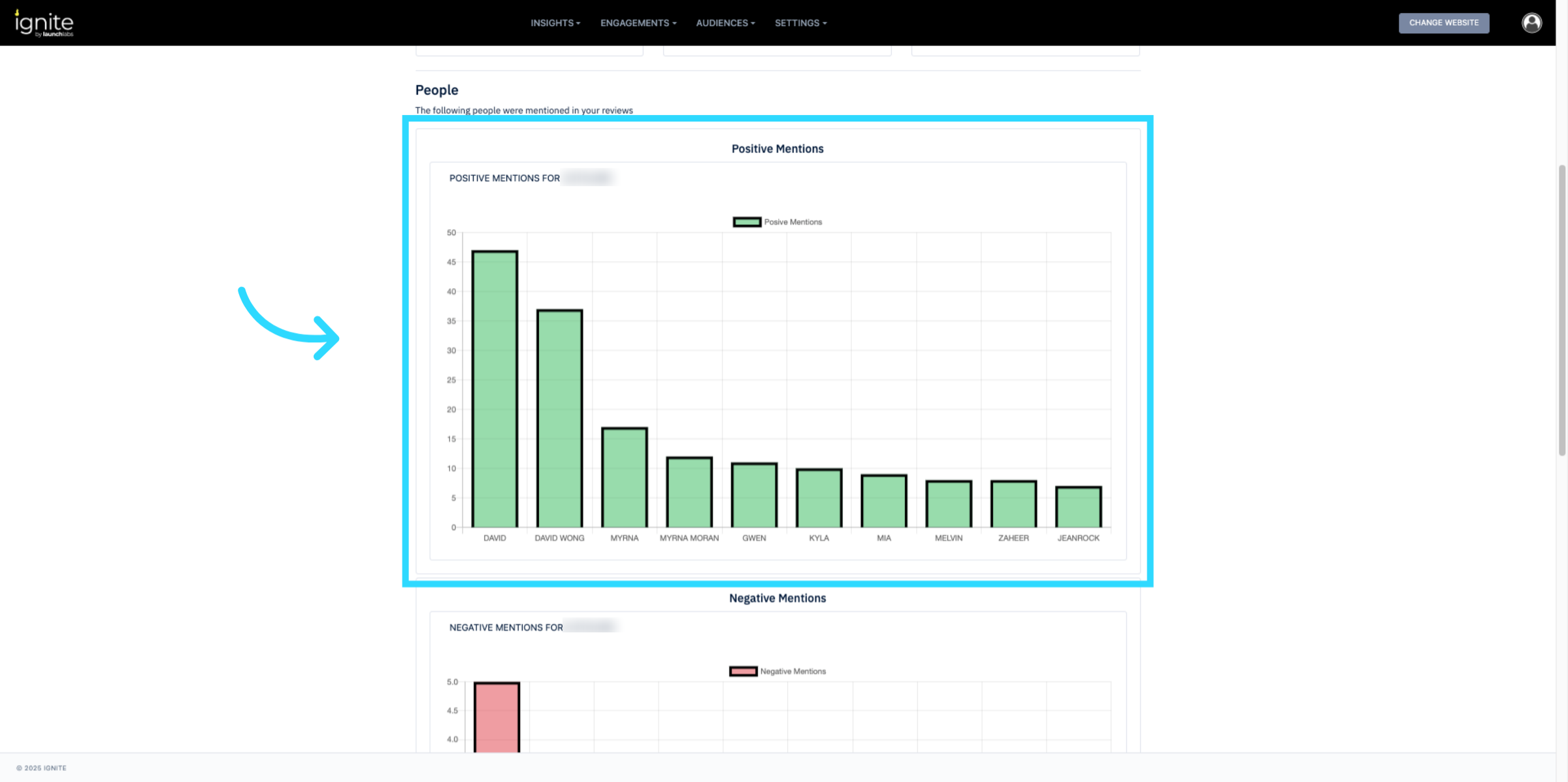The image size is (1568, 782).
Task: Toggle the green Posive Mentions legend swatch
Action: coord(747,222)
